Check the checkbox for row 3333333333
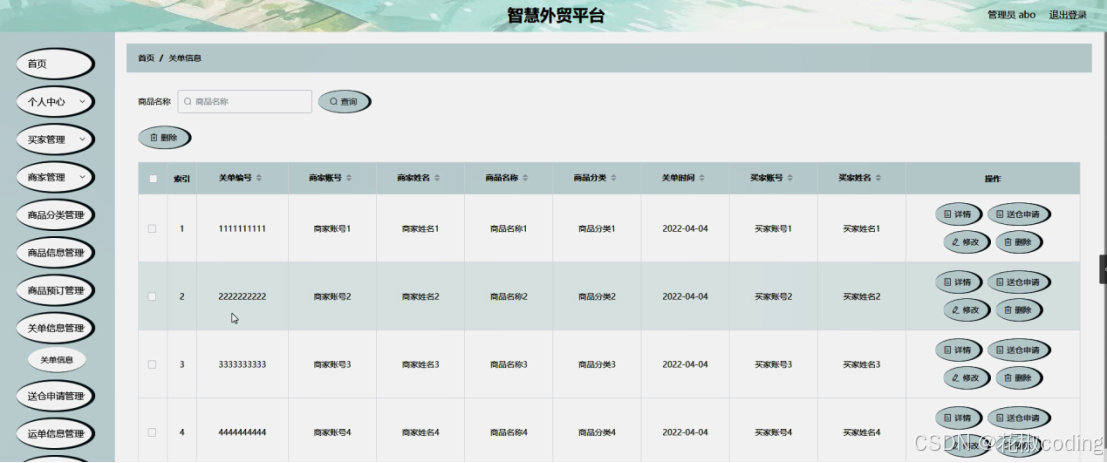Viewport: 1107px width, 463px height. pos(152,364)
